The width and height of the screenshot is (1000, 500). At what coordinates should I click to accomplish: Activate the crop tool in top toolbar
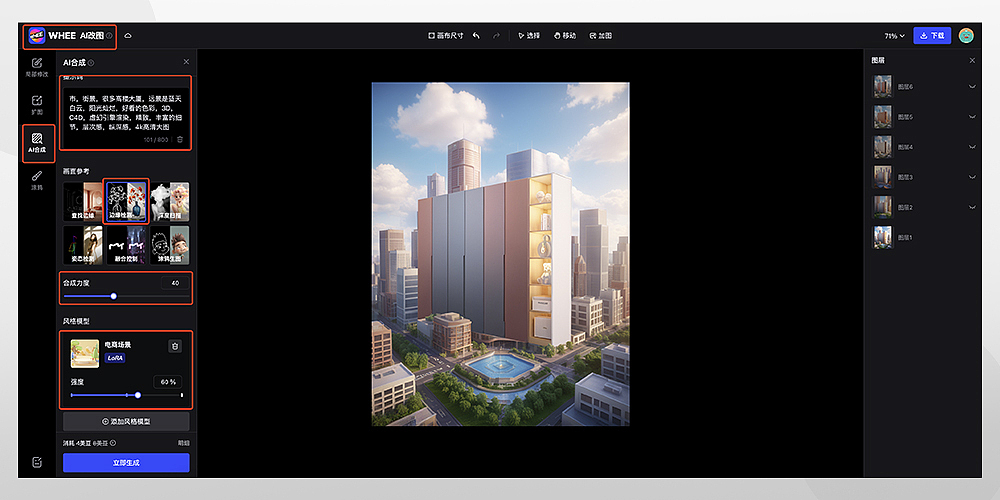601,36
